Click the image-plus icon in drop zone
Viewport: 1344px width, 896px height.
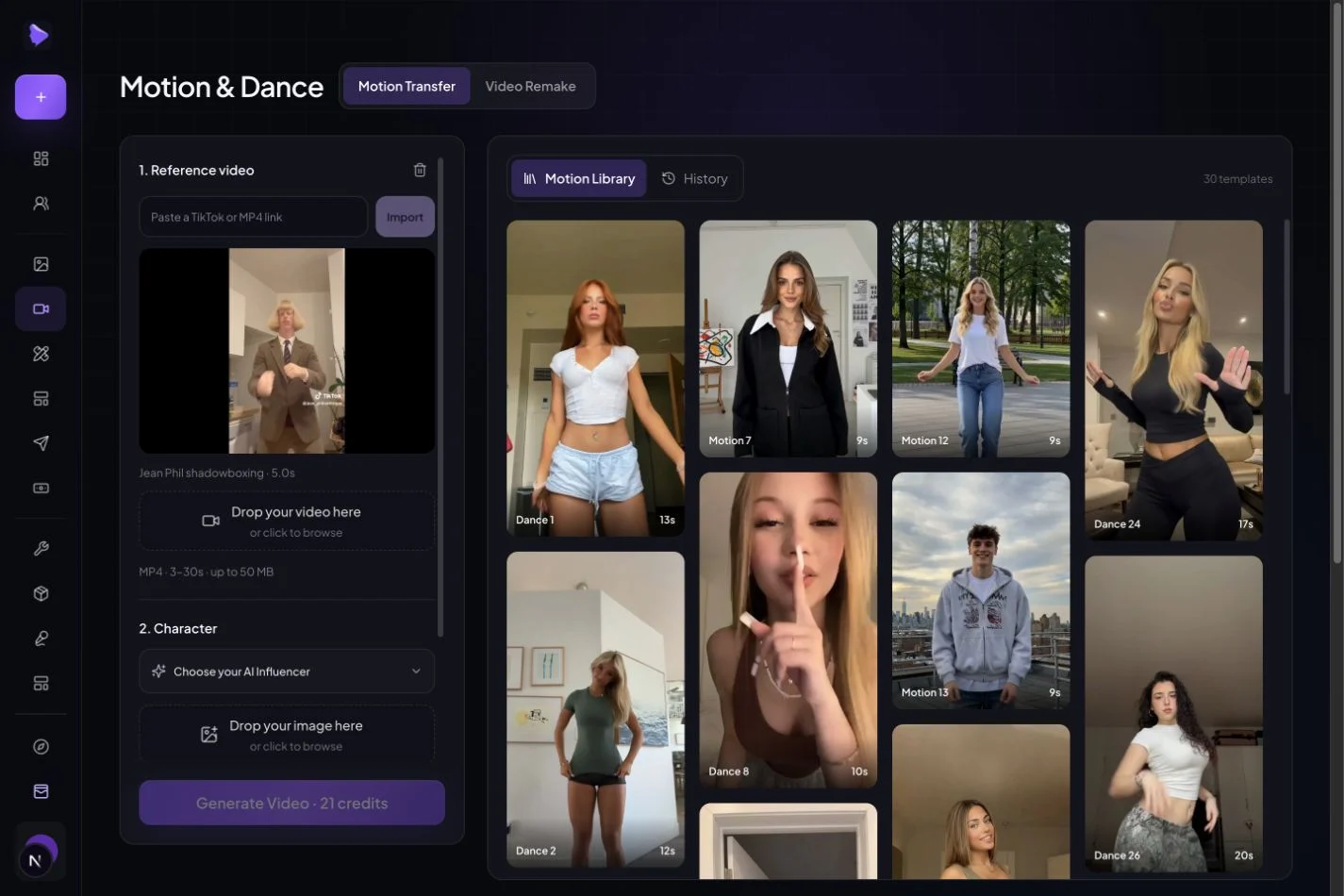tap(209, 735)
